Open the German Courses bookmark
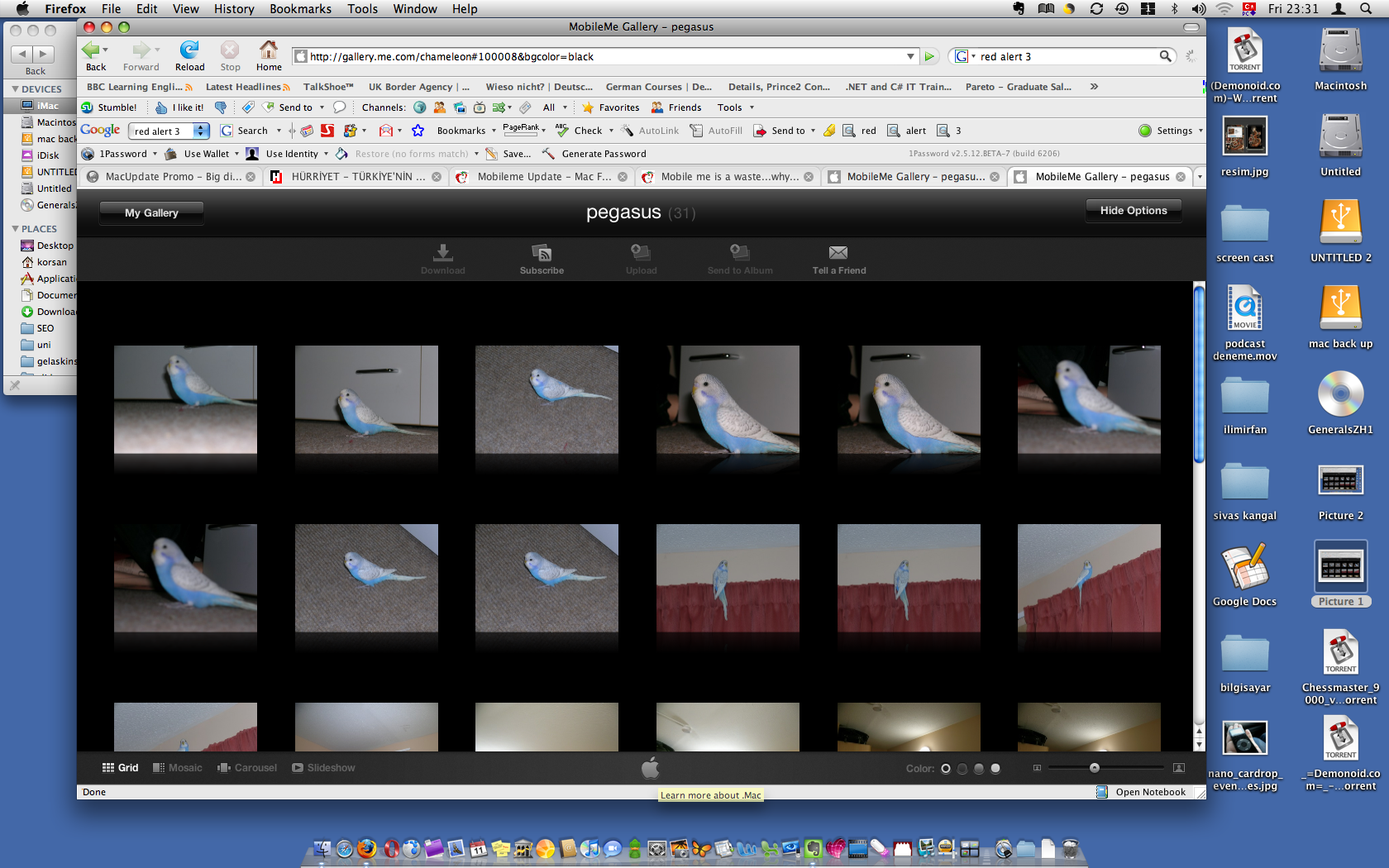Viewport: 1389px width, 868px height. click(x=658, y=87)
